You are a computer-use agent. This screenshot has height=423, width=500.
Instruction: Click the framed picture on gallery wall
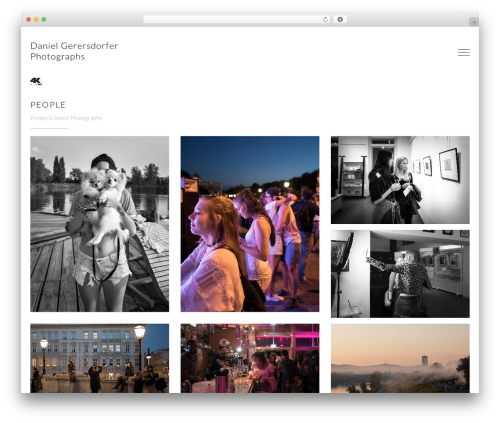pos(449,165)
